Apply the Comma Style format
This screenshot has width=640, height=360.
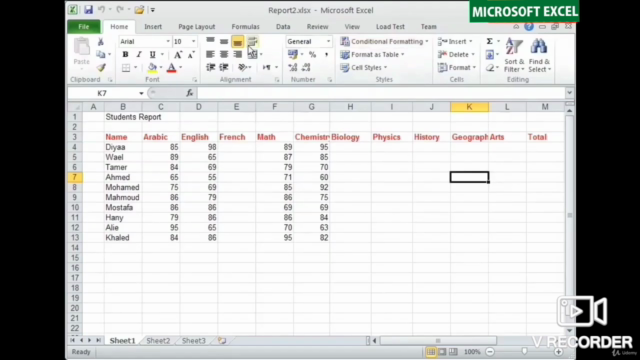tap(326, 54)
